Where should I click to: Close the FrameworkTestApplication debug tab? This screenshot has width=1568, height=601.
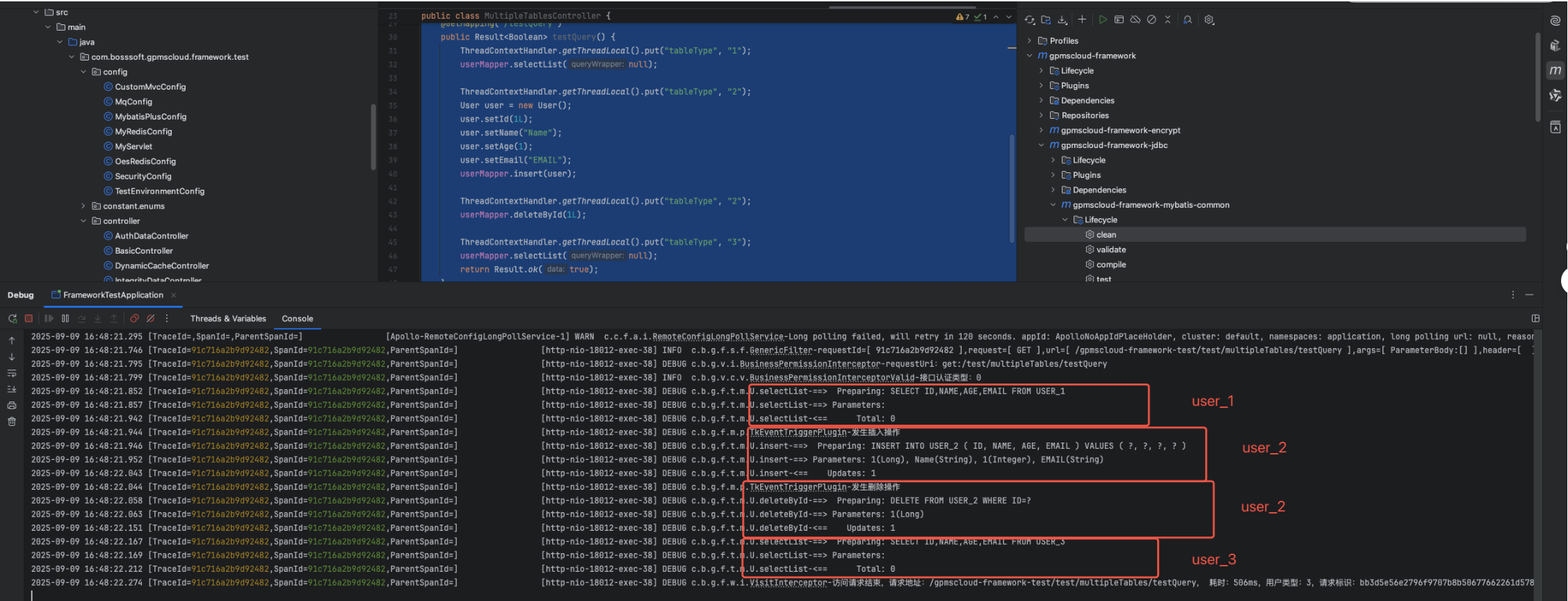click(x=173, y=295)
